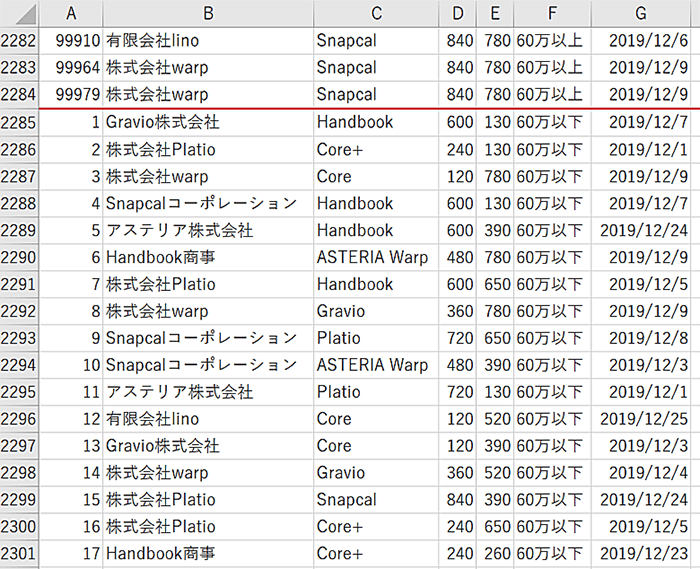The height and width of the screenshot is (569, 700).
Task: Select all cells using corner triangle button
Action: (x=20, y=13)
